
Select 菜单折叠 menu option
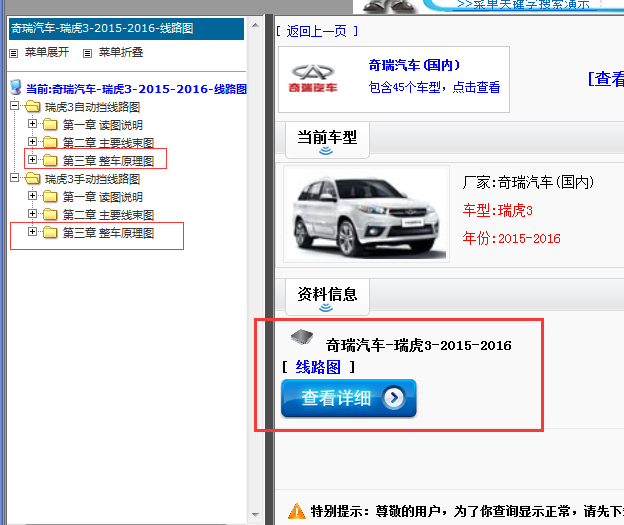pos(121,52)
